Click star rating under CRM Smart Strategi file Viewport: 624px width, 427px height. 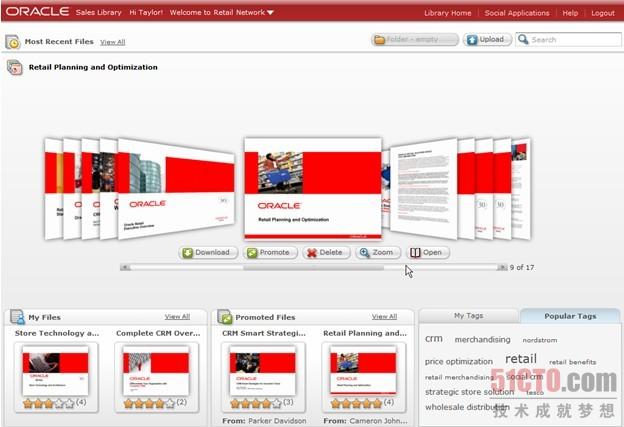coord(256,404)
